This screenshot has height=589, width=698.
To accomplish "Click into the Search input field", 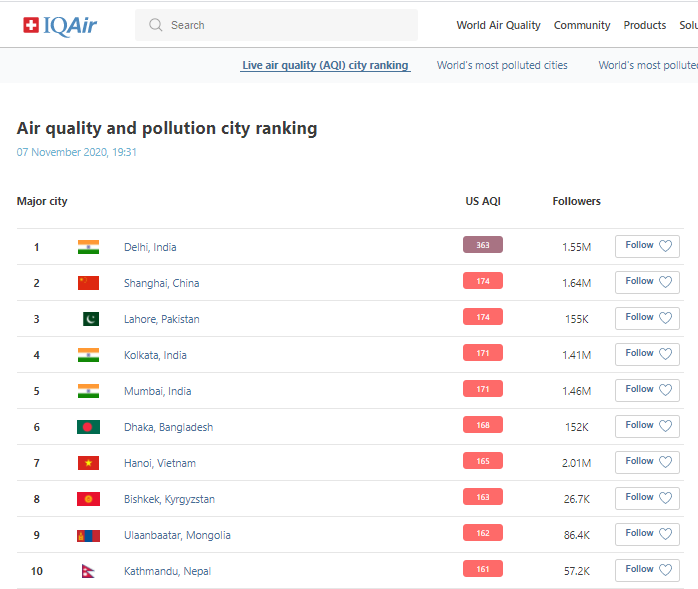I will click(290, 25).
